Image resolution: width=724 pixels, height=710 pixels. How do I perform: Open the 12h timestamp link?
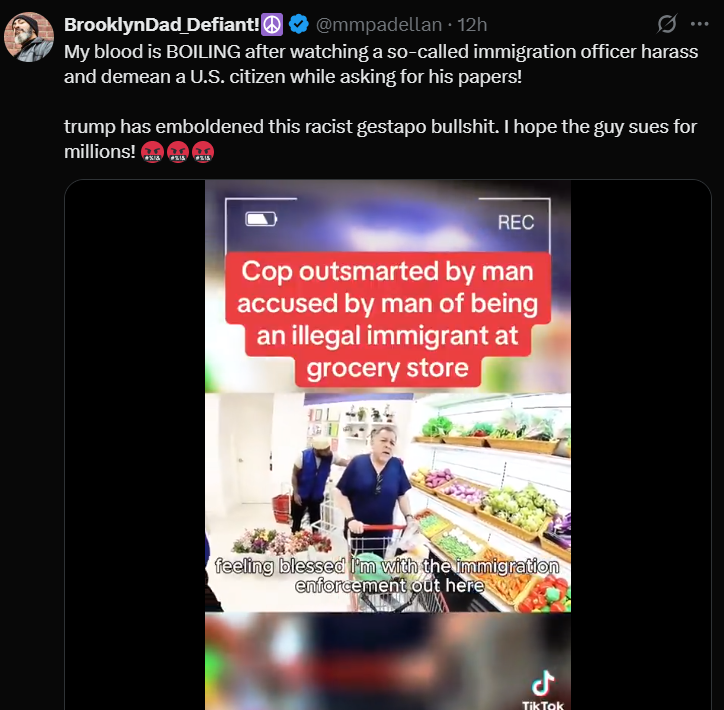tap(472, 24)
